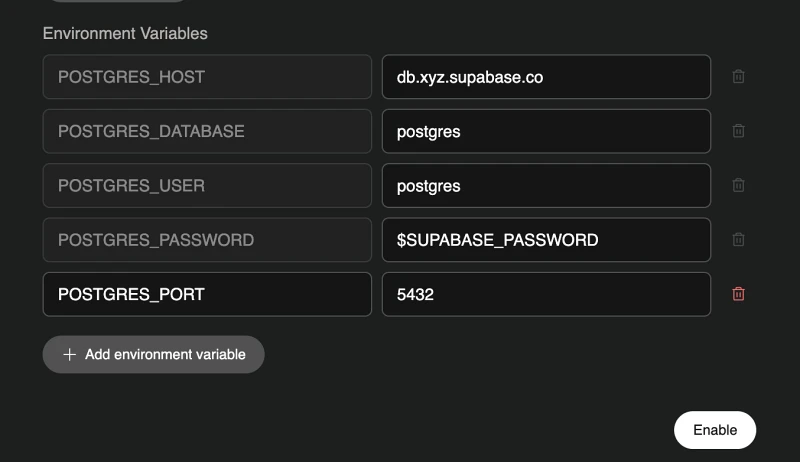
Task: Click the 5432 port value field
Action: [546, 294]
